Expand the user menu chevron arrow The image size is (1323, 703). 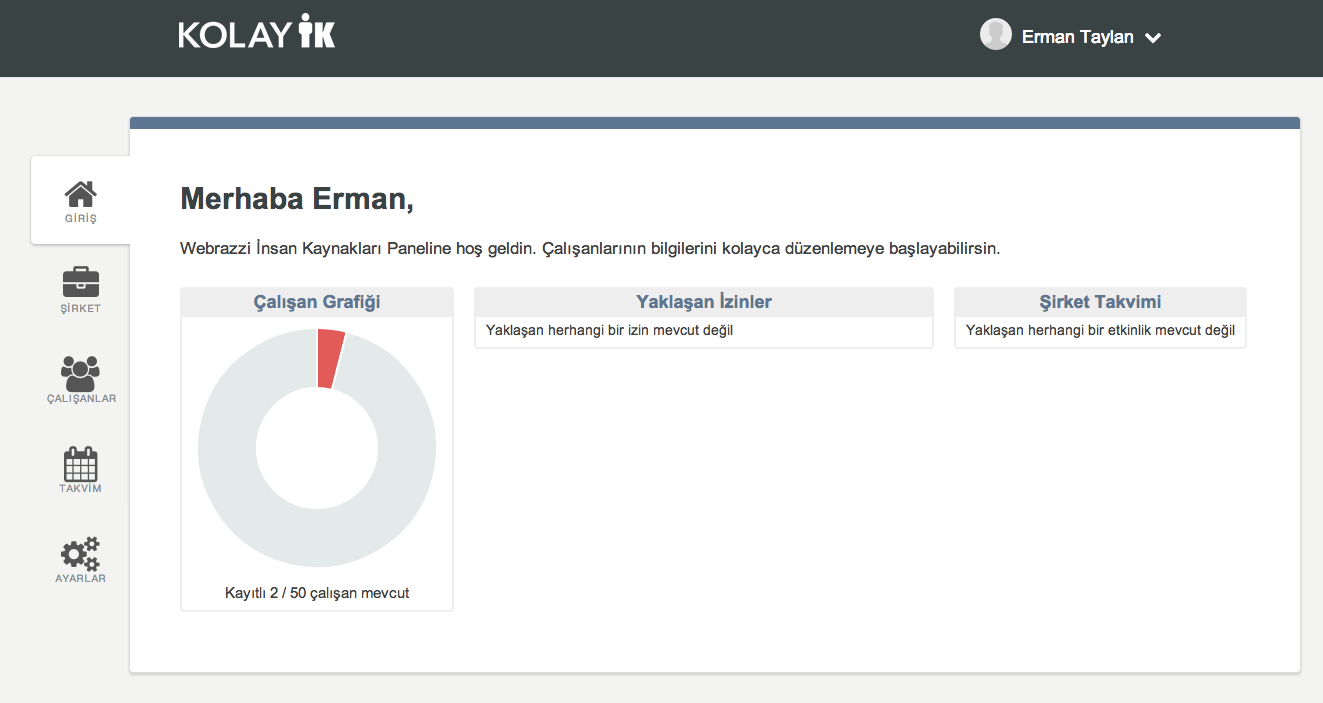pyautogui.click(x=1153, y=38)
